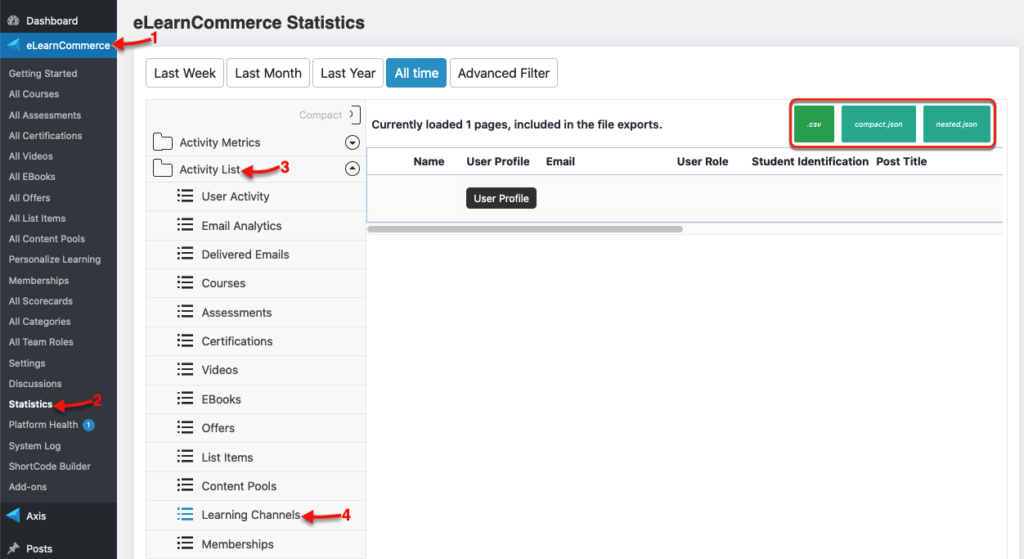This screenshot has width=1024, height=559.
Task: Collapse the Activity List section arrow
Action: pyautogui.click(x=352, y=168)
